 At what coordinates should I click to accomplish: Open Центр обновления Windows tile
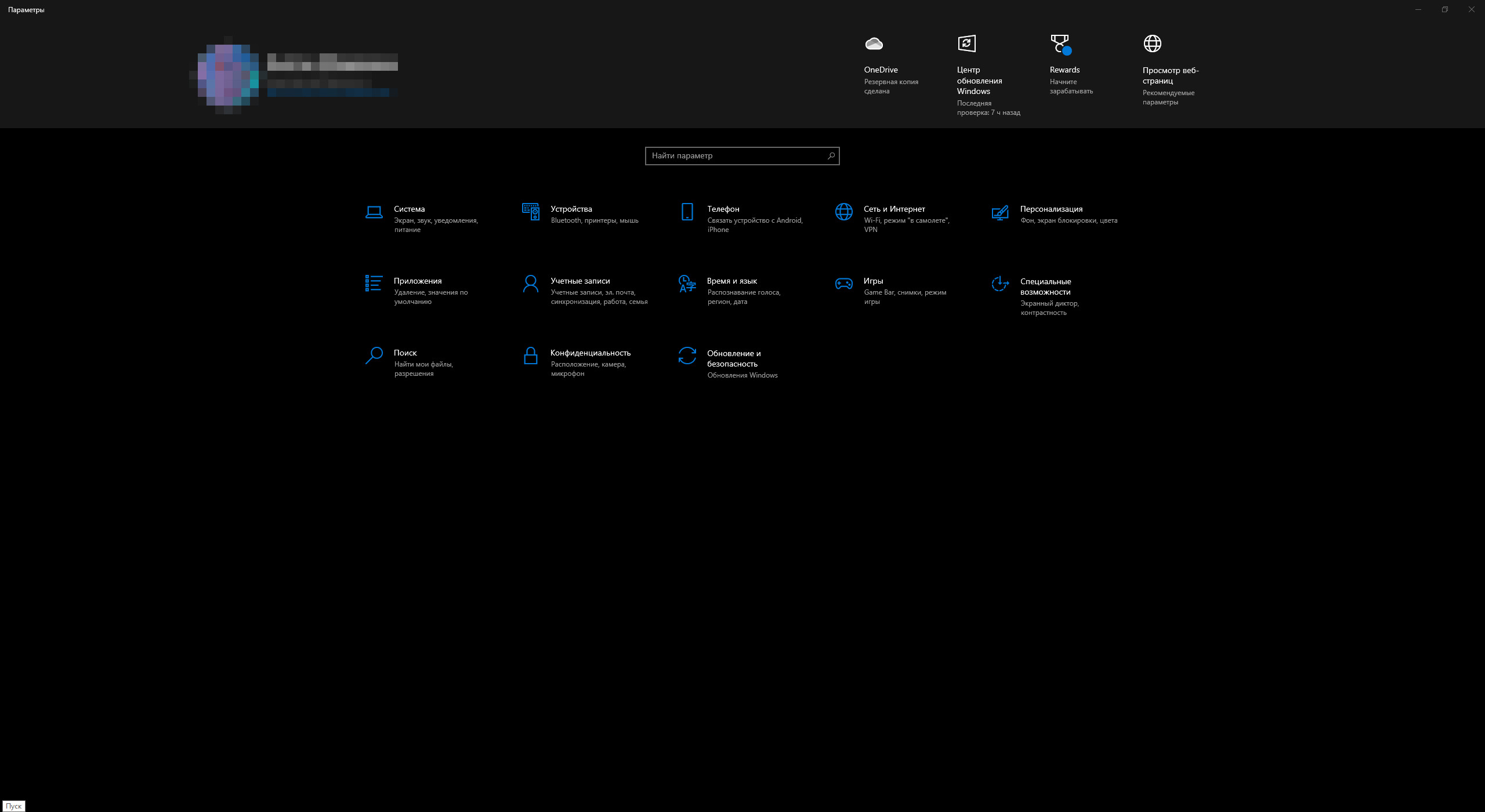pos(966,44)
